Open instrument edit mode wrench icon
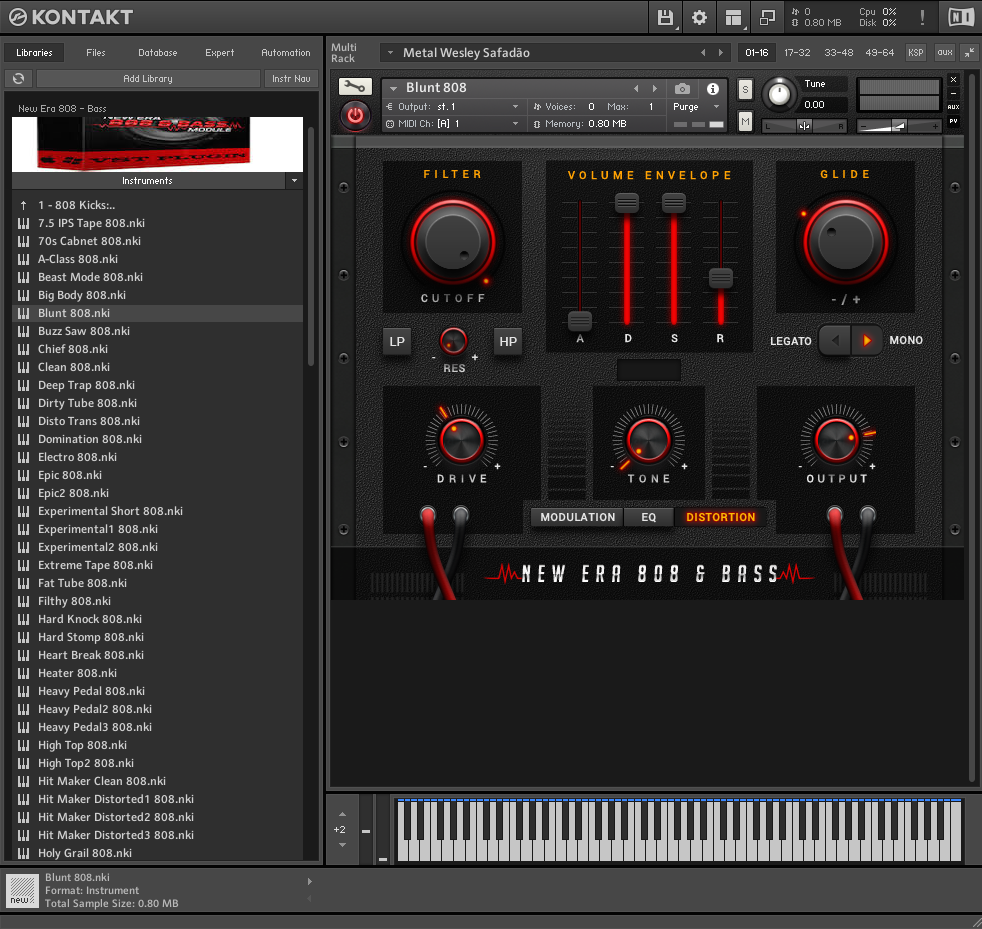This screenshot has width=982, height=929. click(x=355, y=86)
